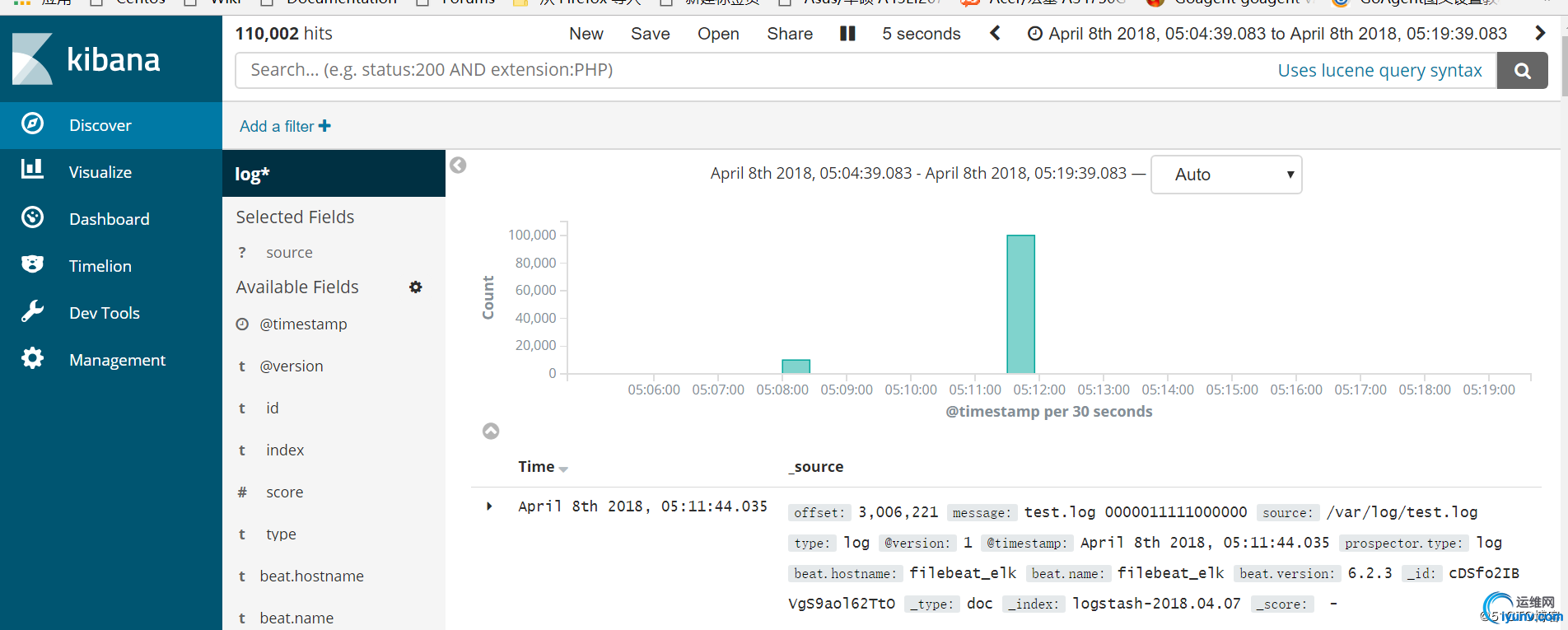Click the message value test.log 0000011111000000
Screen dimensions: 1568x630
(x=1136, y=512)
